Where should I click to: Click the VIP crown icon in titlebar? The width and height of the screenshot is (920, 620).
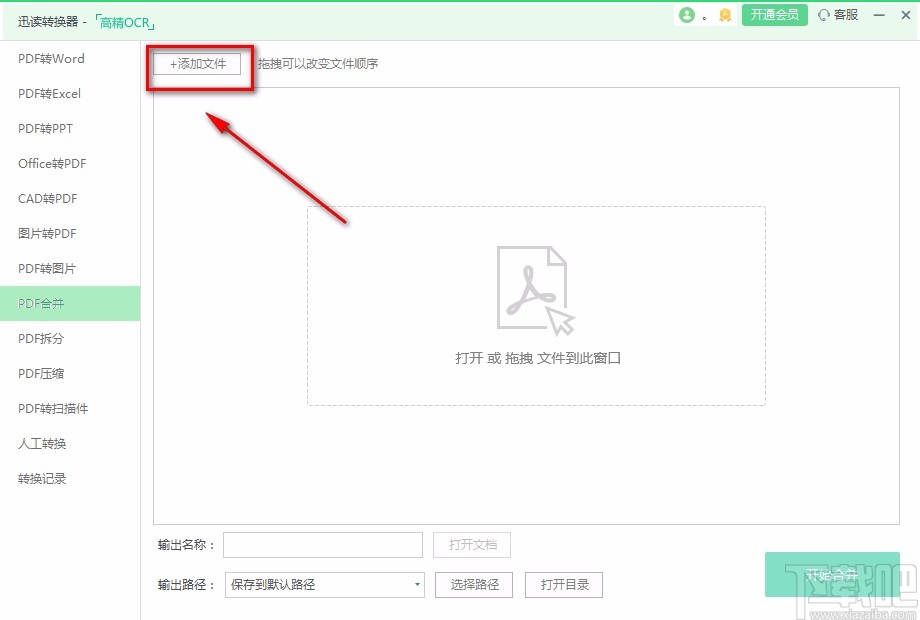pyautogui.click(x=724, y=15)
